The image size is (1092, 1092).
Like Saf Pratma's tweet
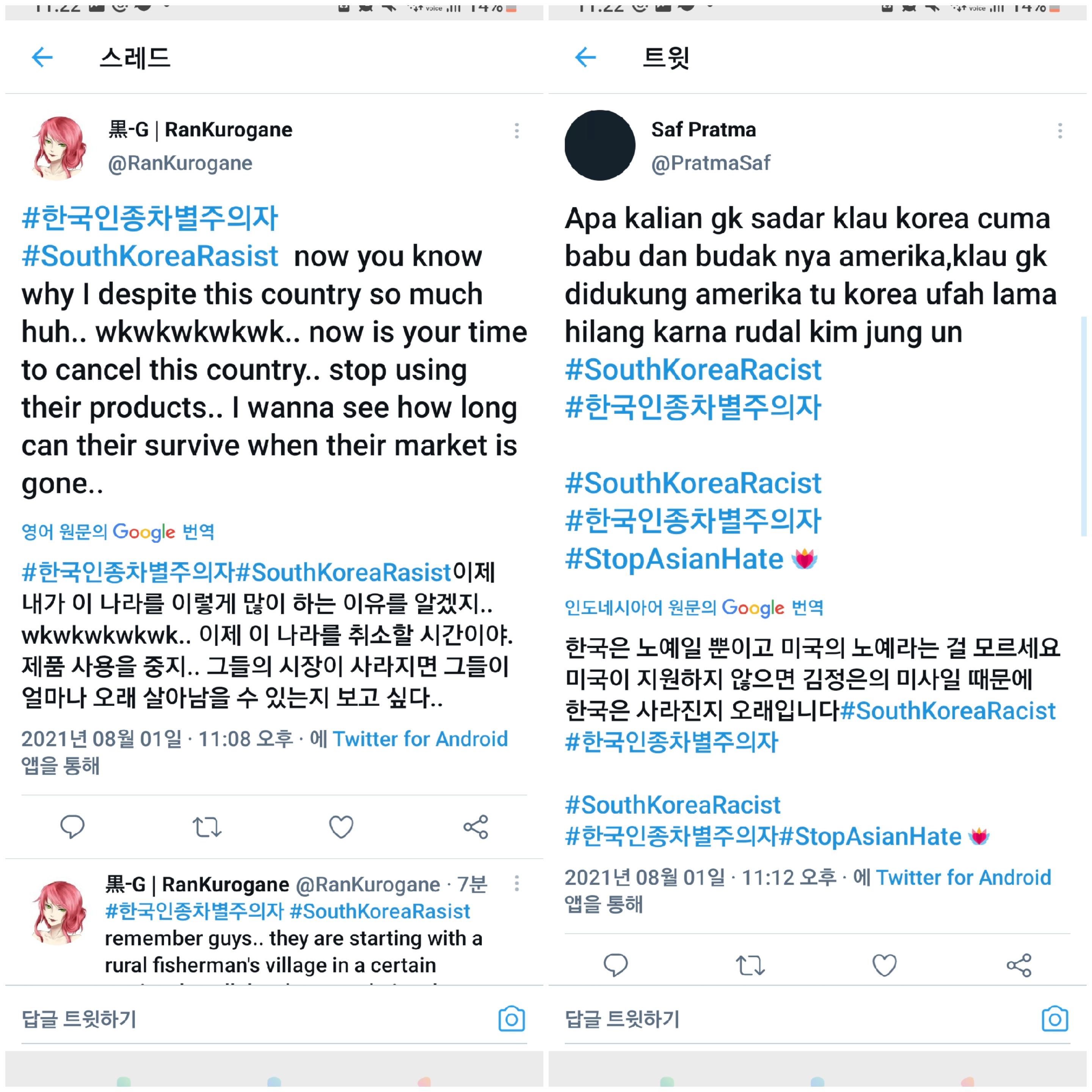tap(885, 965)
